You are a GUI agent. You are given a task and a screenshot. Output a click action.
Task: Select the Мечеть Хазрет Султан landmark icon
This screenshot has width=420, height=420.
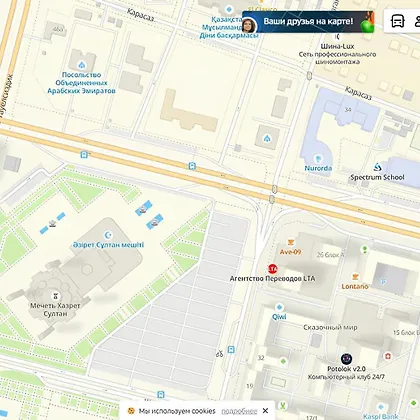56,296
